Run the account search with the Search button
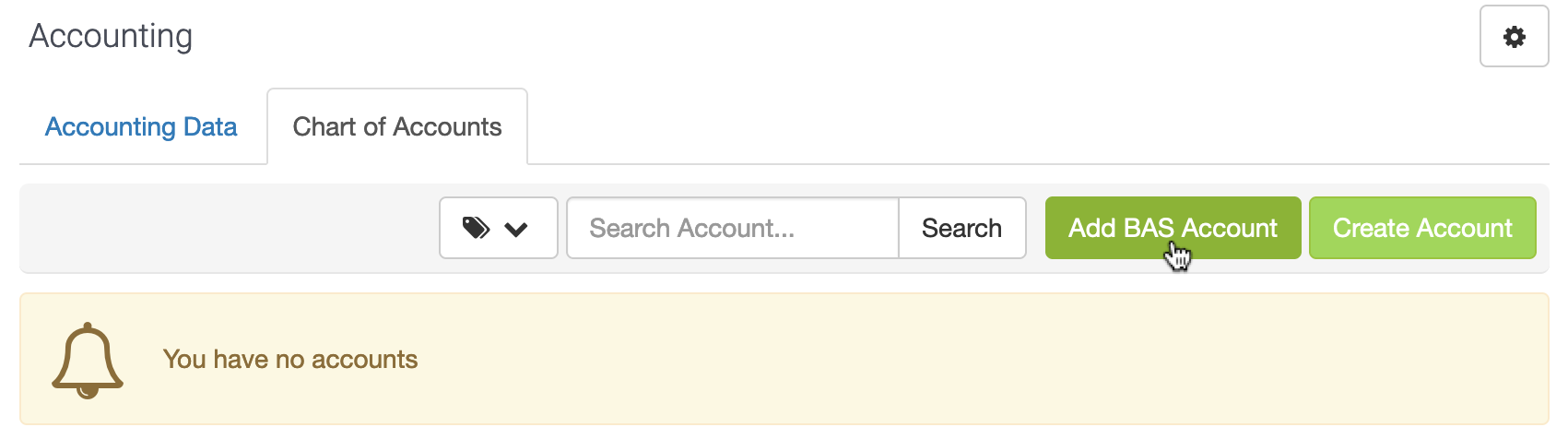1568x439 pixels. (961, 228)
